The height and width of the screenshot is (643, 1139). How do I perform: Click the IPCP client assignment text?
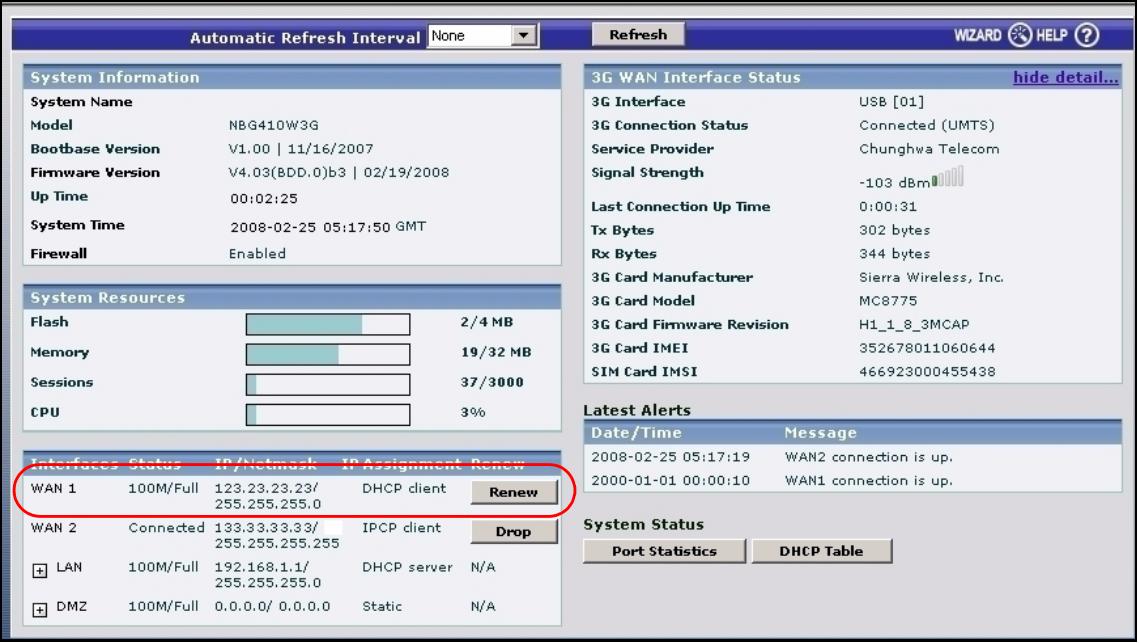coord(402,527)
